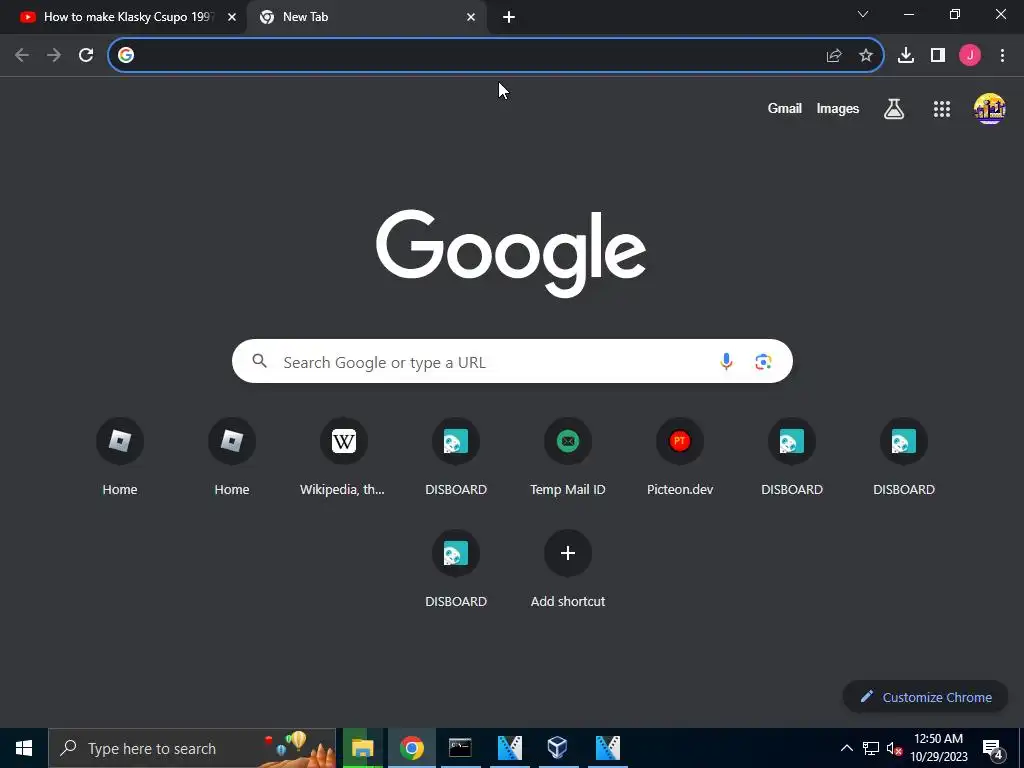
Task: Open the Wikipedia shortcut
Action: click(344, 456)
